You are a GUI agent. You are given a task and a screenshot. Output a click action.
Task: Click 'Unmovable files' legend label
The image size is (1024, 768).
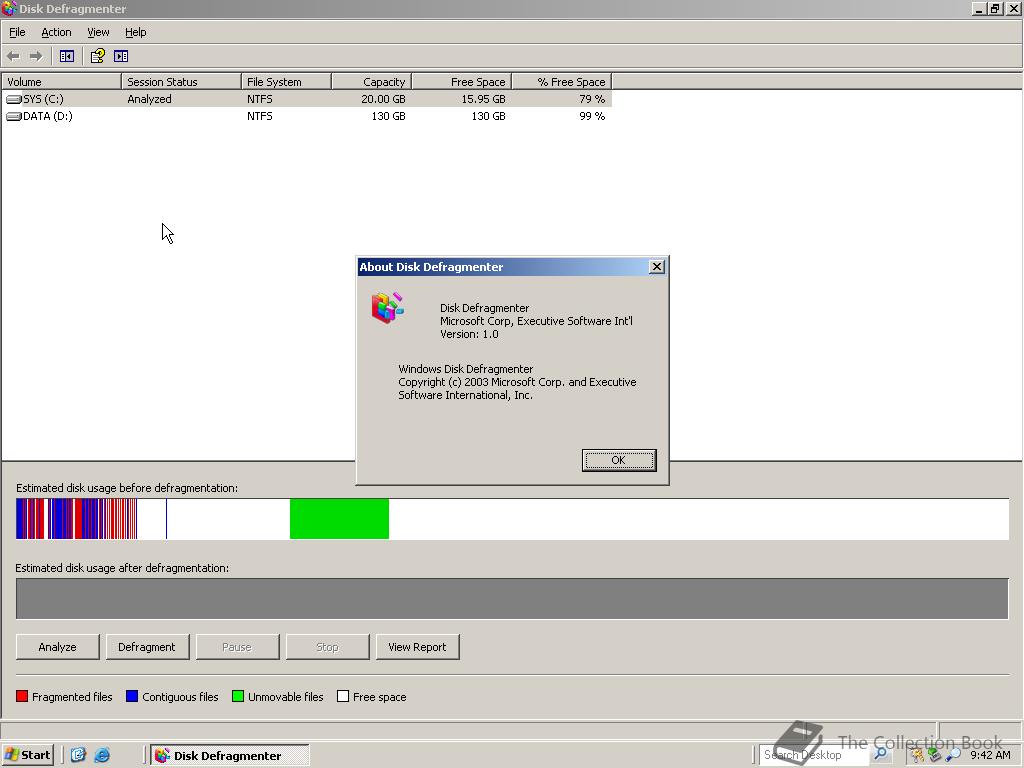coord(286,697)
